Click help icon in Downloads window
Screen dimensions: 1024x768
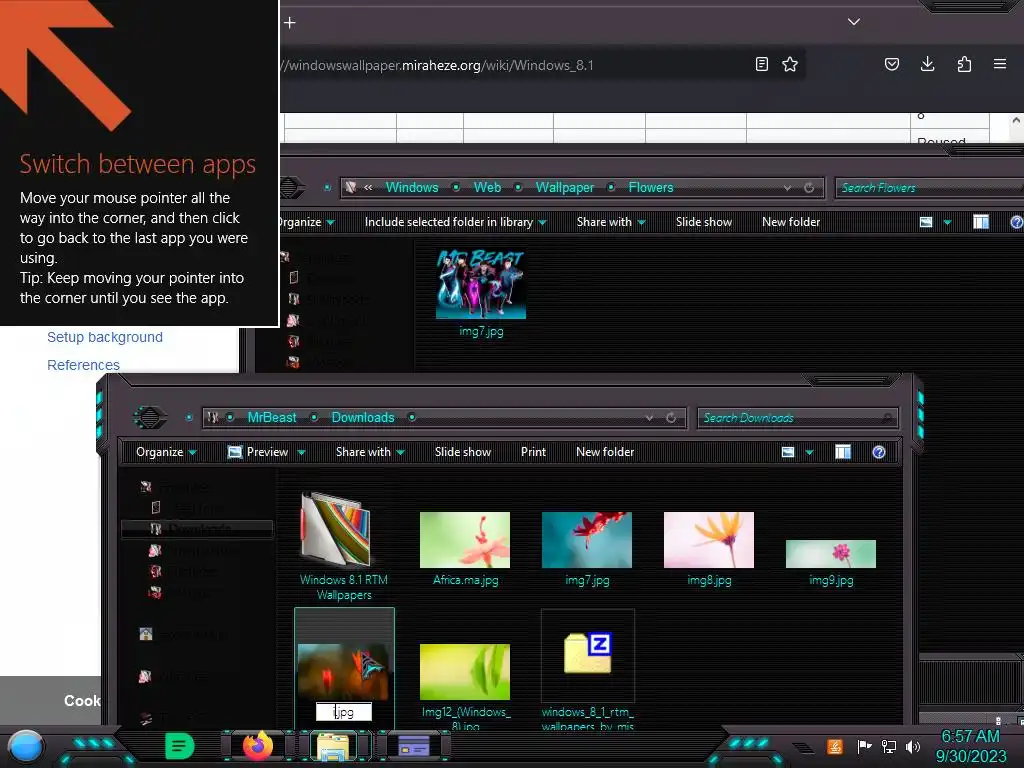[x=879, y=452]
